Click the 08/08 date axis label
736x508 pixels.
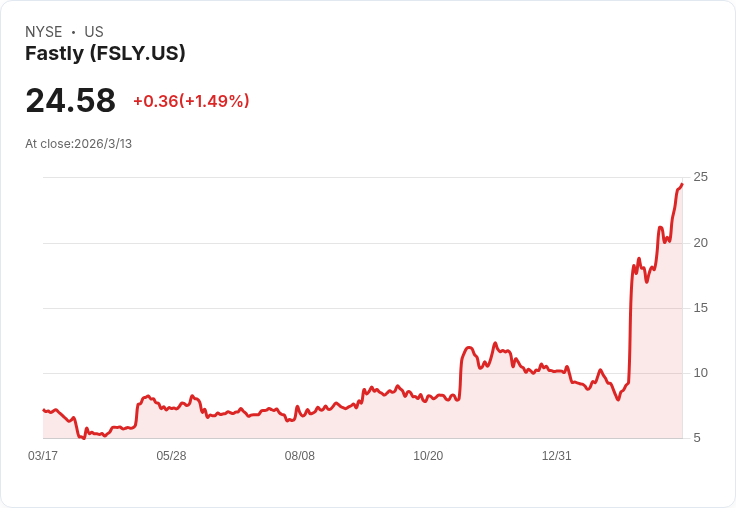tap(299, 456)
